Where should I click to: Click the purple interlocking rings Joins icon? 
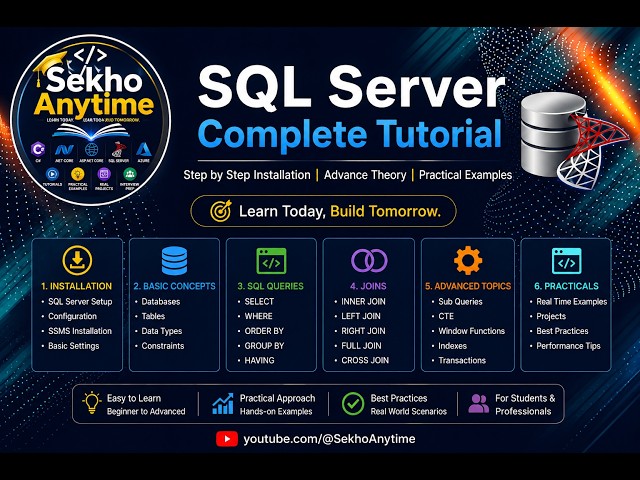pos(369,260)
